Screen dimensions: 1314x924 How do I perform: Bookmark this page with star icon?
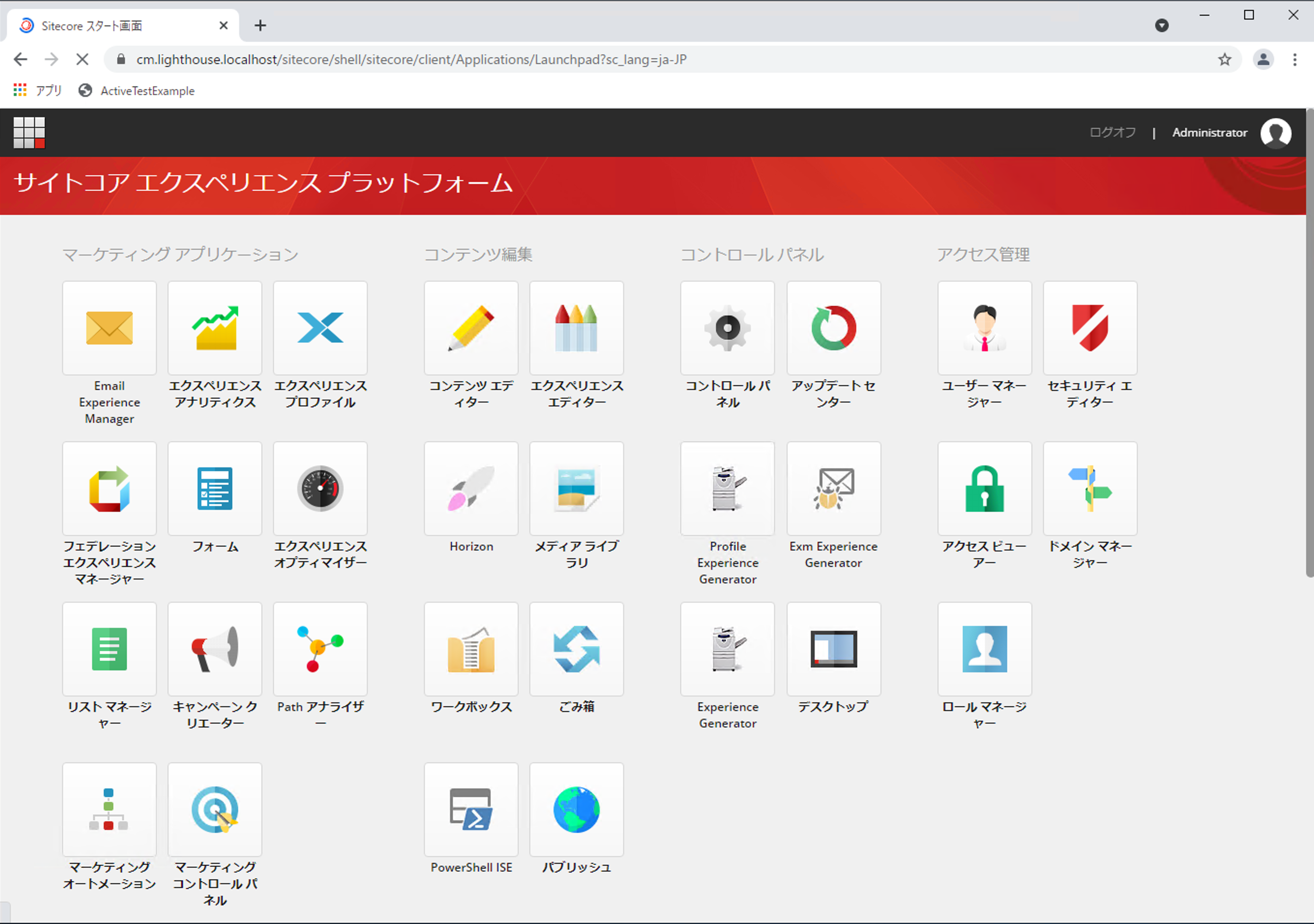tap(1224, 60)
